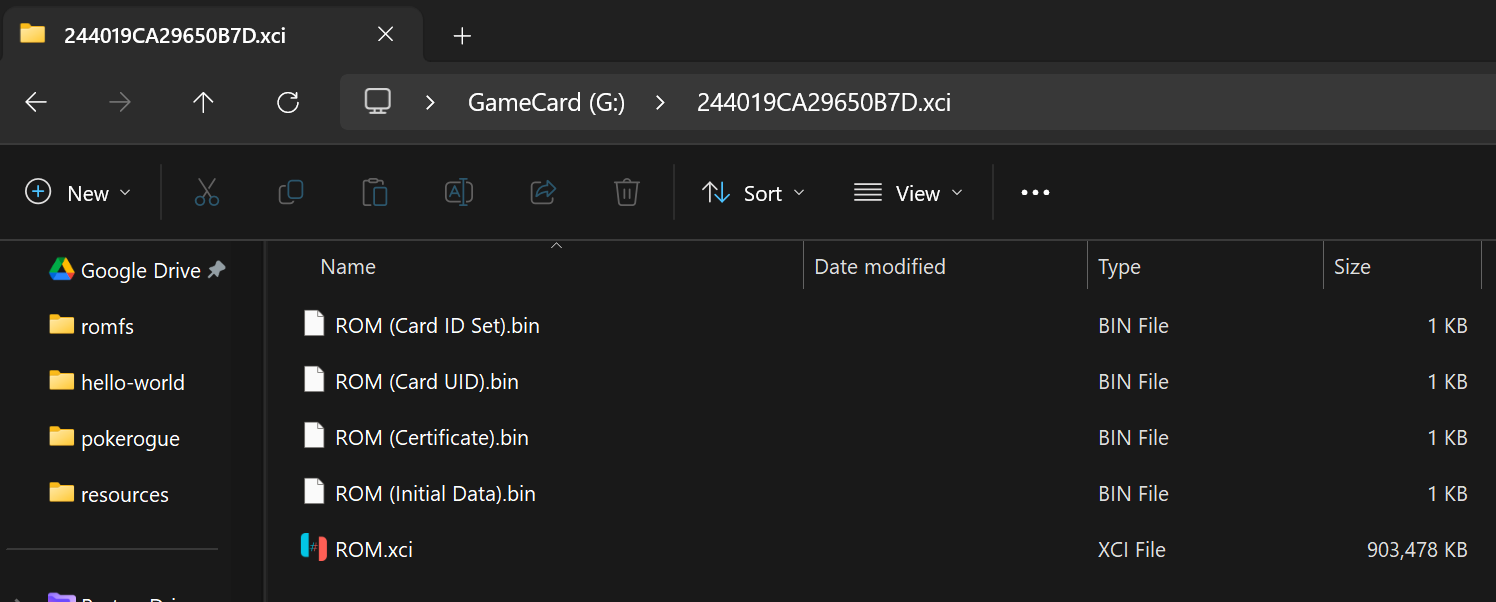
Task: Navigate back with the left arrow
Action: coord(36,102)
